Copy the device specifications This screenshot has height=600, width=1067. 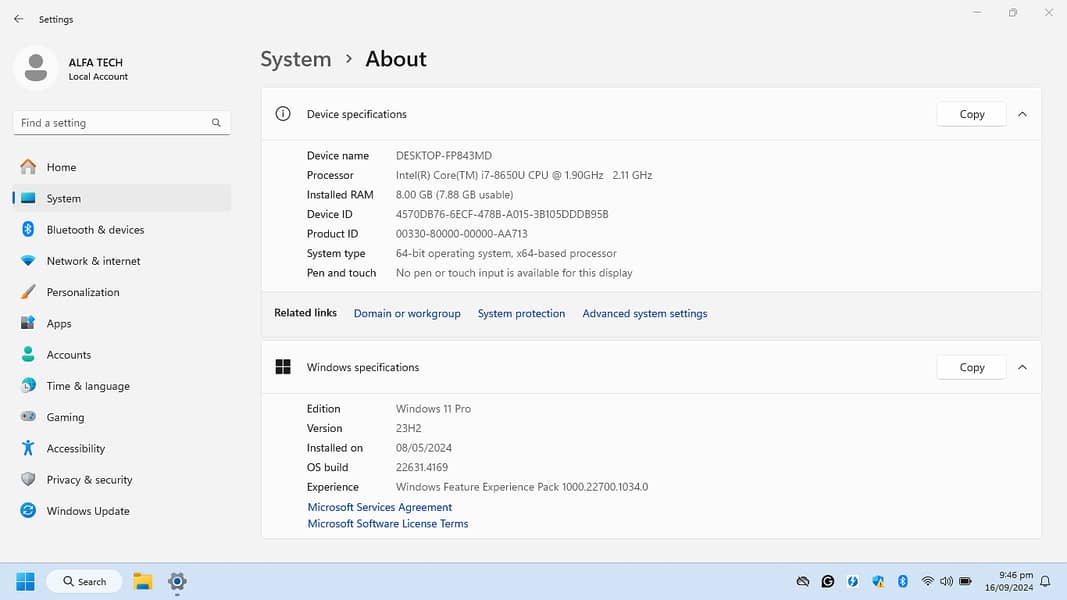tap(971, 114)
